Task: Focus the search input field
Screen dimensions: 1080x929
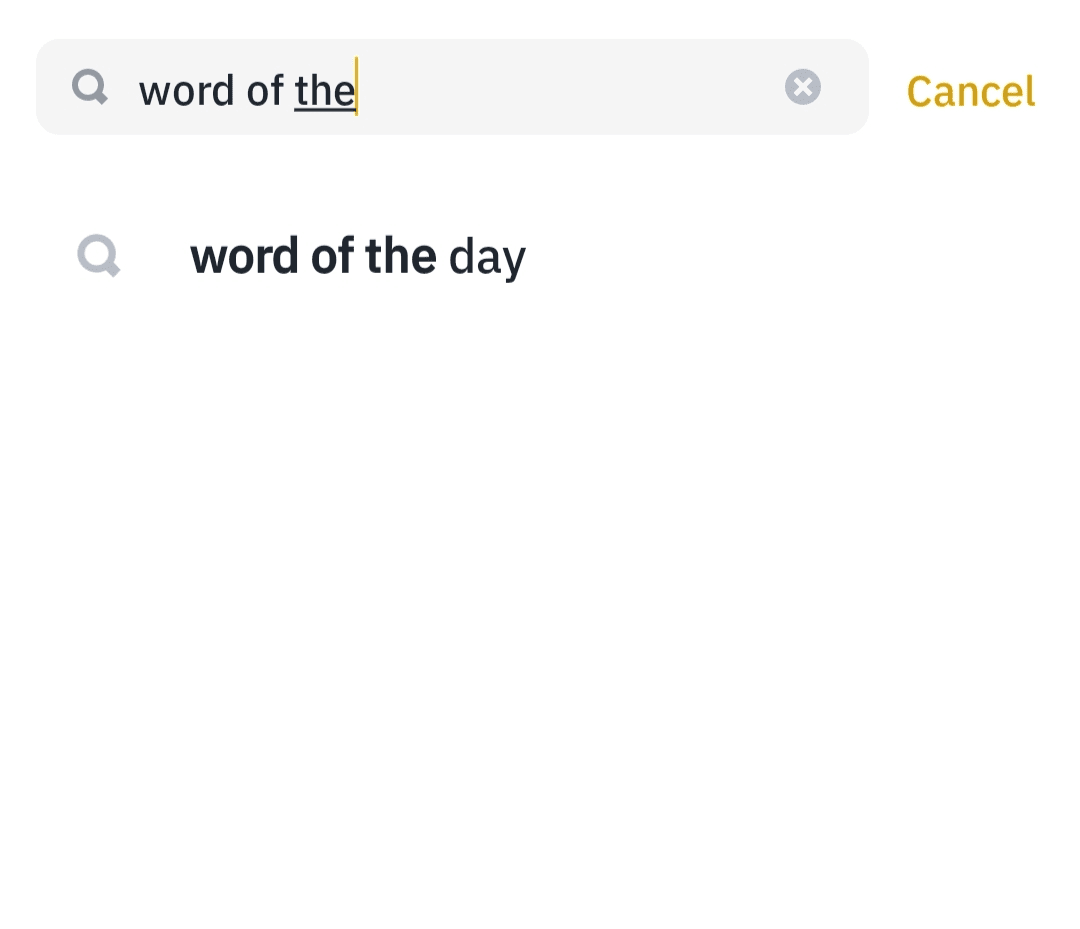Action: (450, 88)
